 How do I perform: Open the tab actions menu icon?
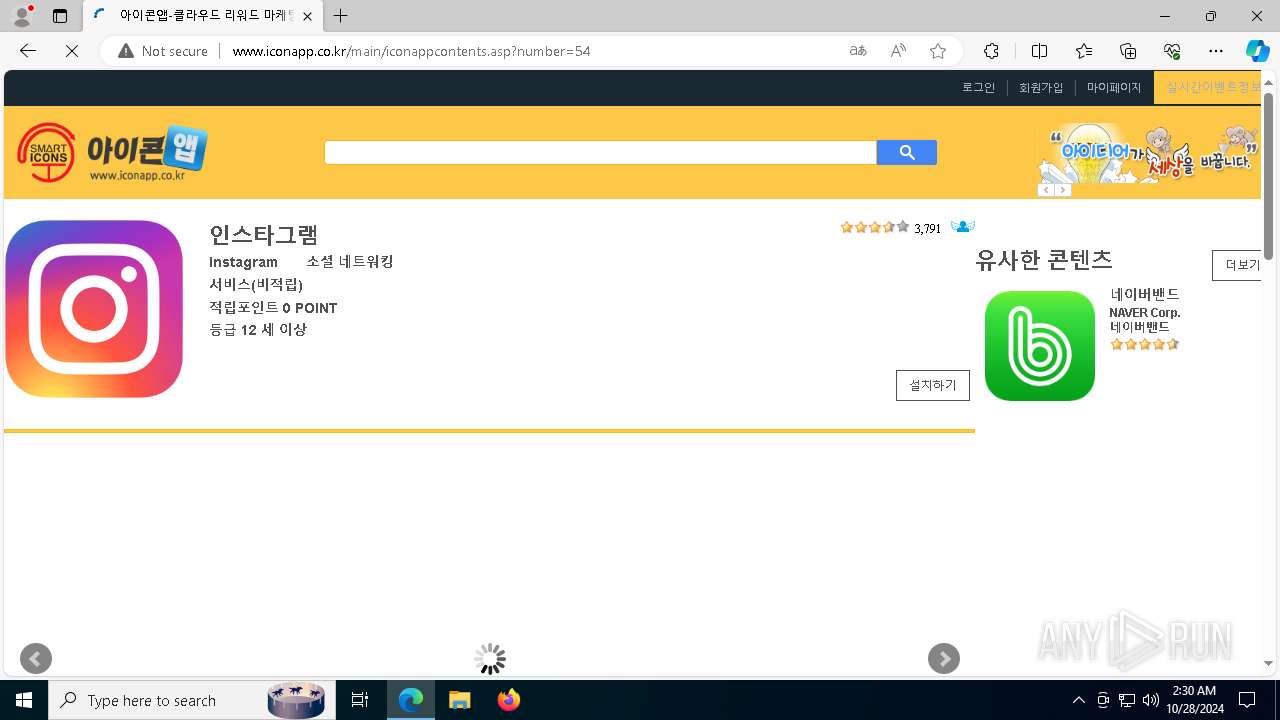pyautogui.click(x=60, y=16)
